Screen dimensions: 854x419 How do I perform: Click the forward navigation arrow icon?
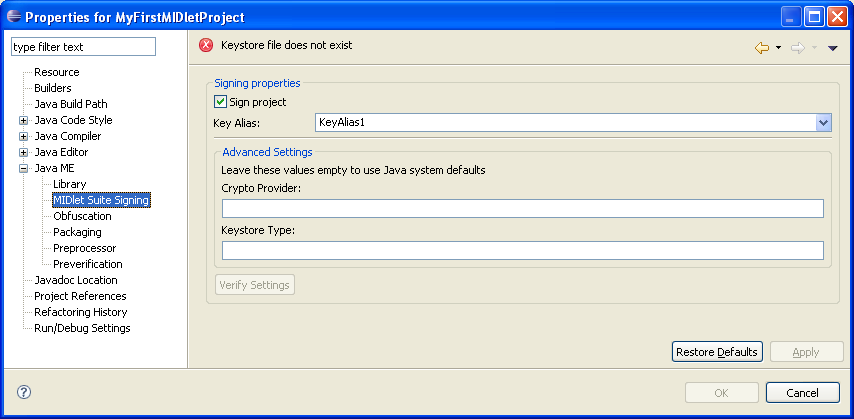(x=798, y=48)
